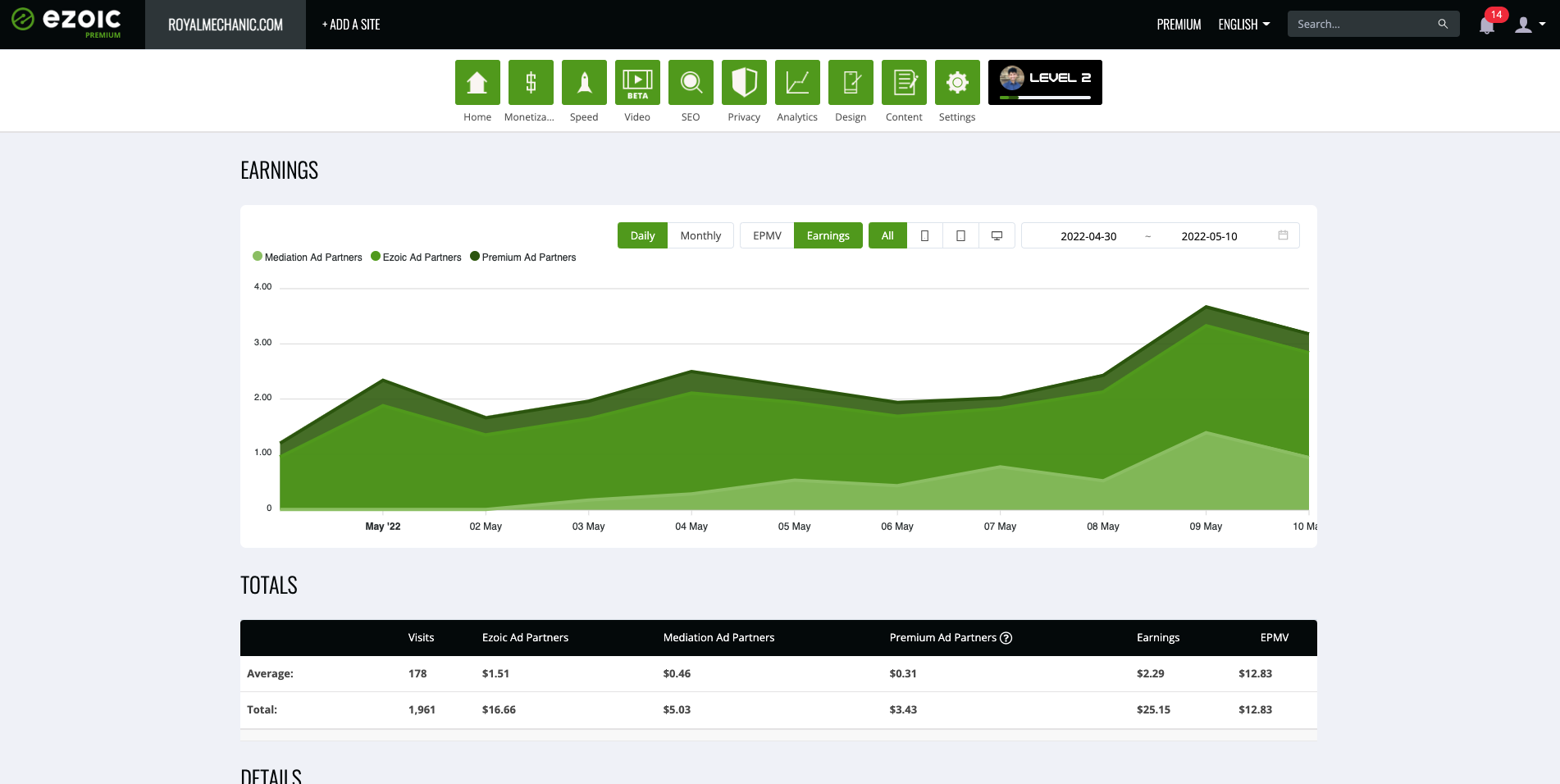1560x784 pixels.
Task: Open the Analytics chart icon
Action: click(797, 82)
